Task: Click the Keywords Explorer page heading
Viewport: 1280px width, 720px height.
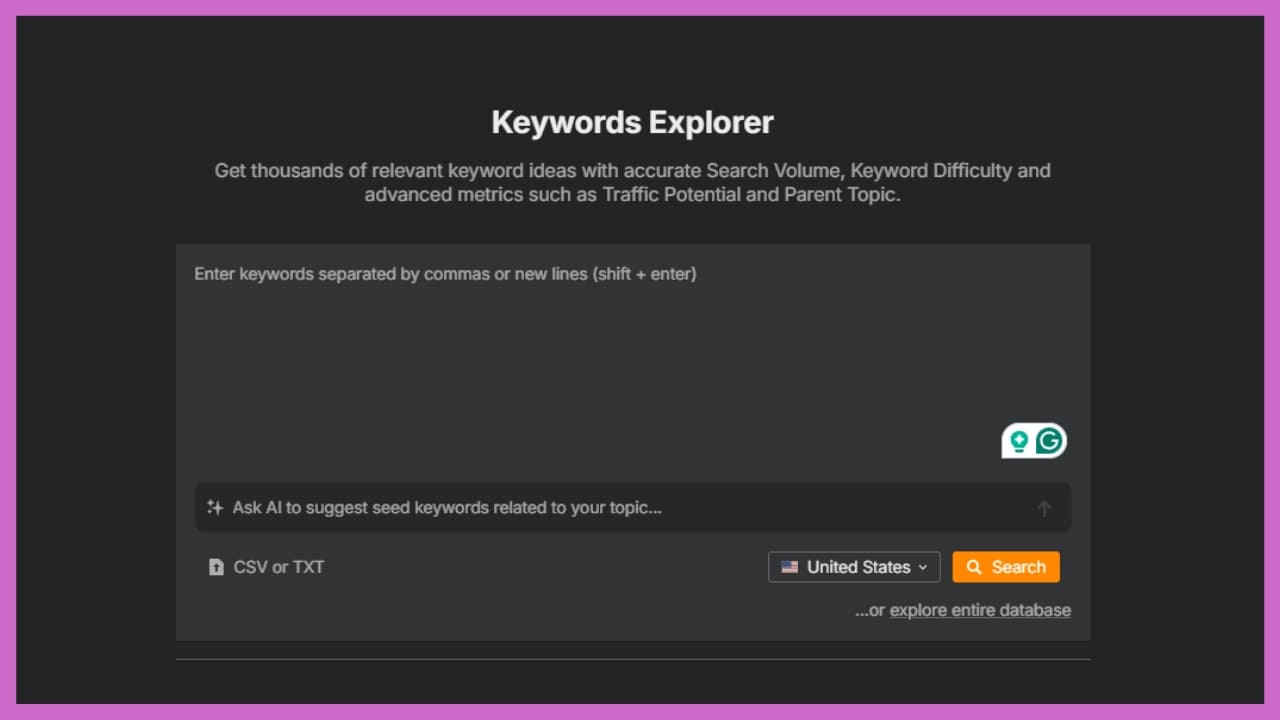Action: pos(632,121)
